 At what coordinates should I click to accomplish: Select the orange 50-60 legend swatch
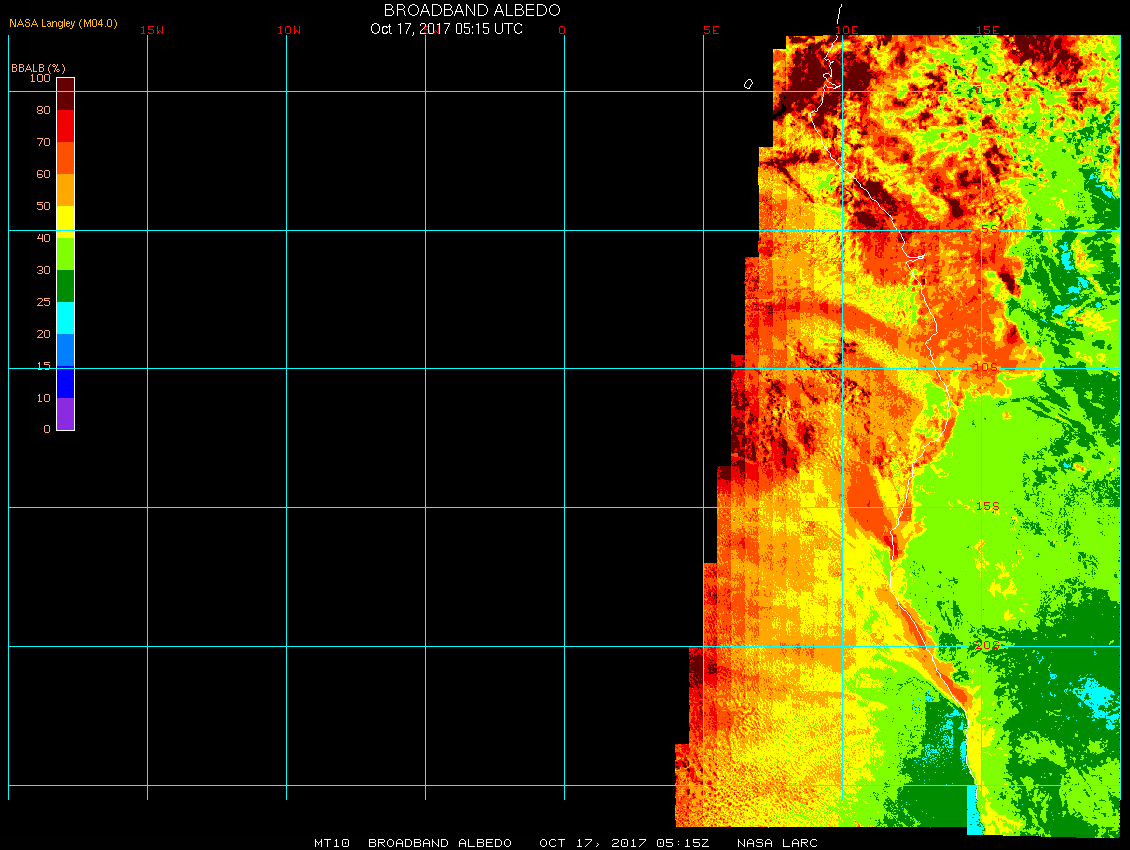66,190
